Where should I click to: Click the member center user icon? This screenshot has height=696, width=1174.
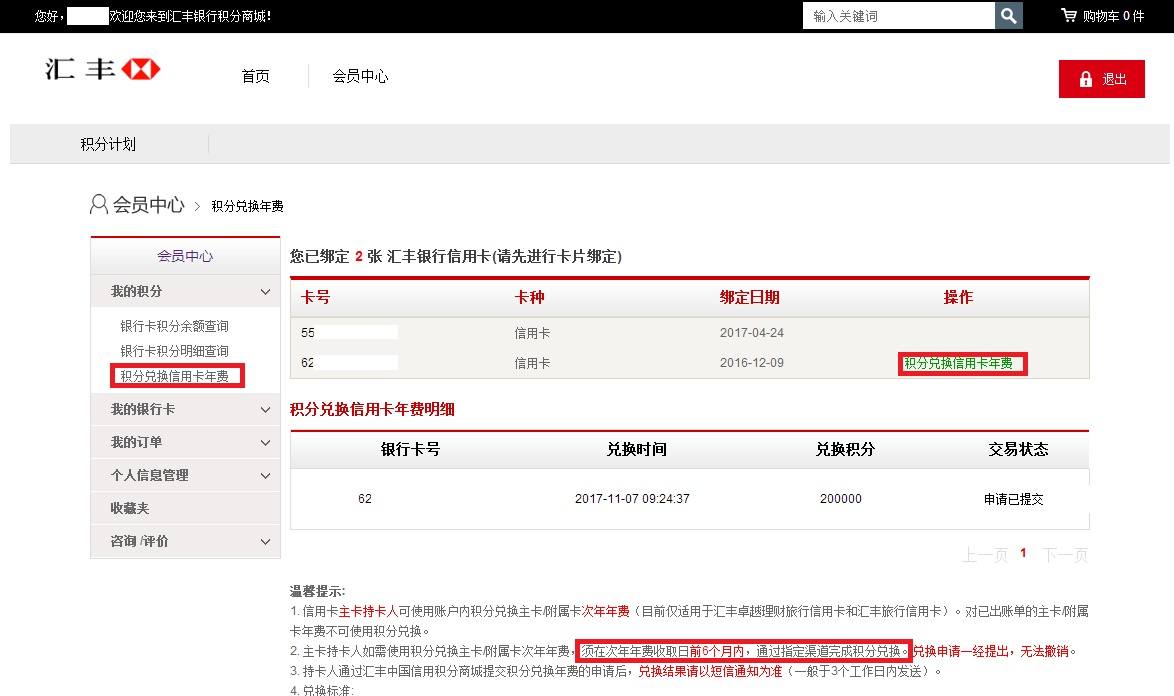pos(98,204)
